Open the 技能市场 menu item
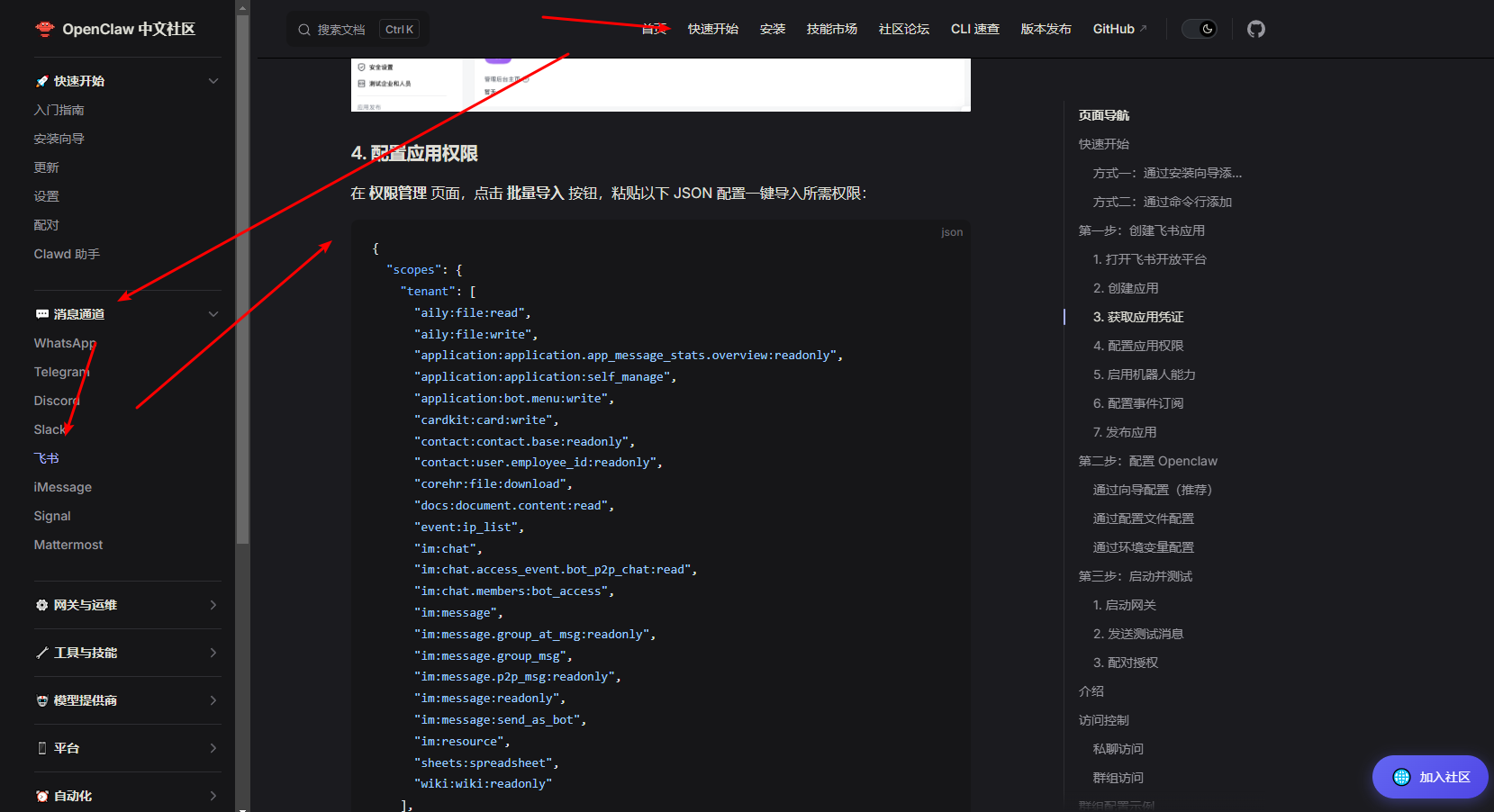1494x812 pixels. pos(831,28)
